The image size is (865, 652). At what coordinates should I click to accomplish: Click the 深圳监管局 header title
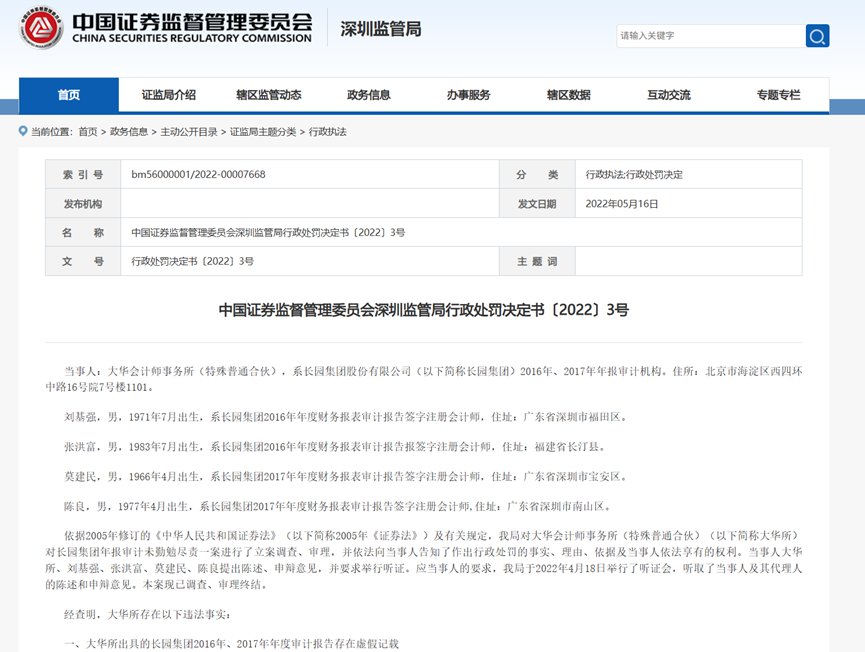(381, 29)
